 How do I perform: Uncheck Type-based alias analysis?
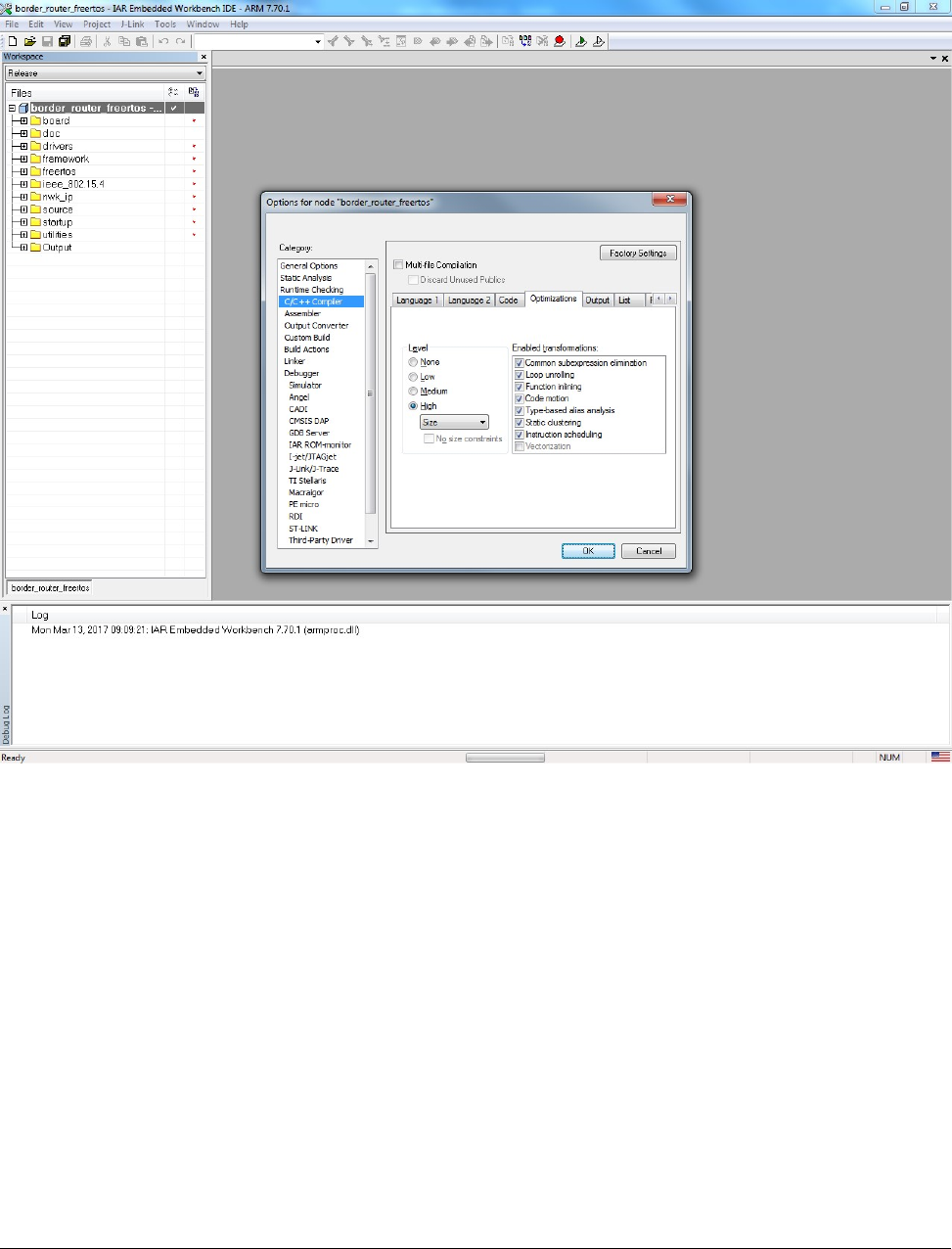point(520,411)
